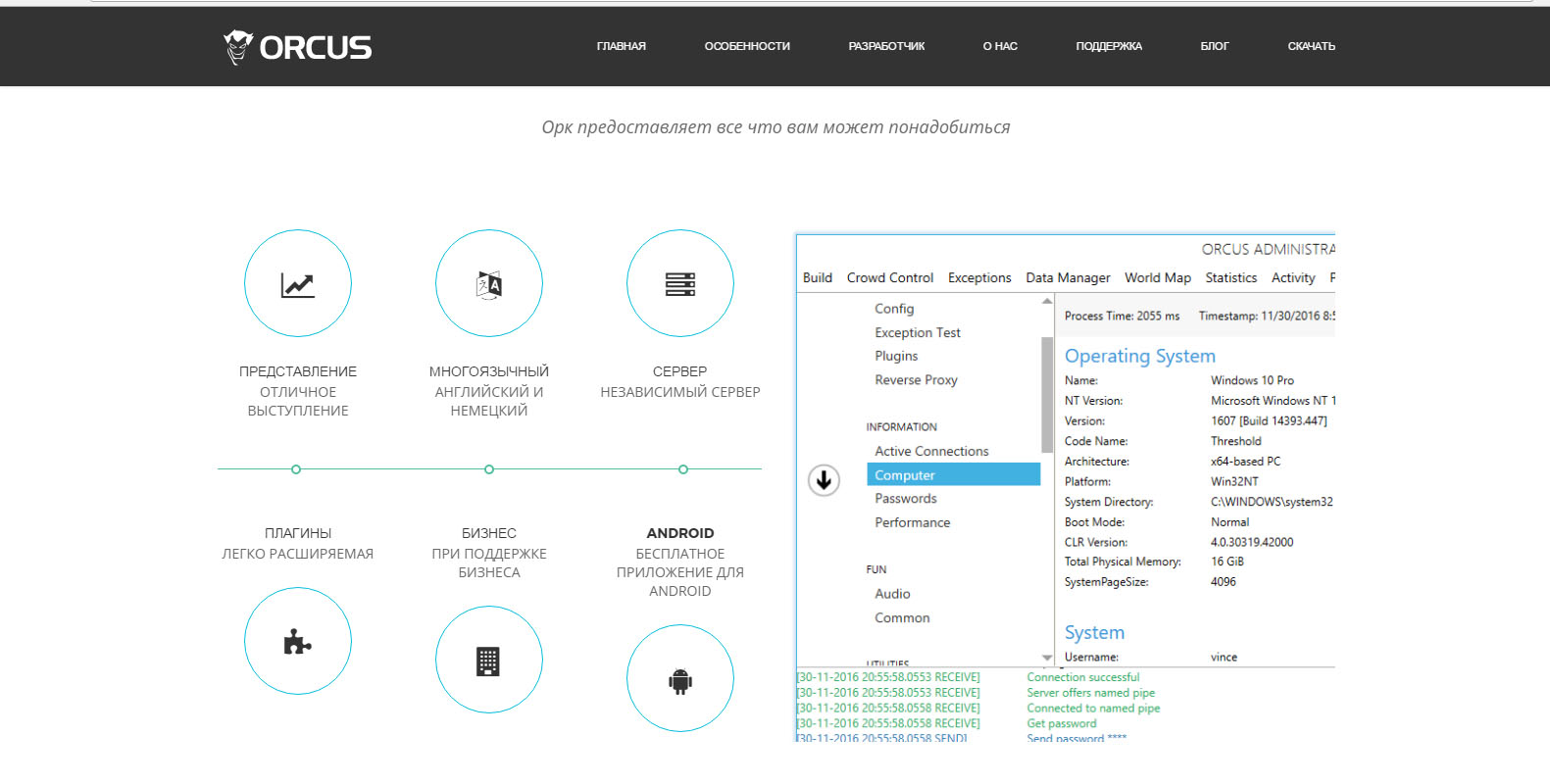The height and width of the screenshot is (784, 1550).
Task: Click the server stack icon
Action: pos(680,283)
